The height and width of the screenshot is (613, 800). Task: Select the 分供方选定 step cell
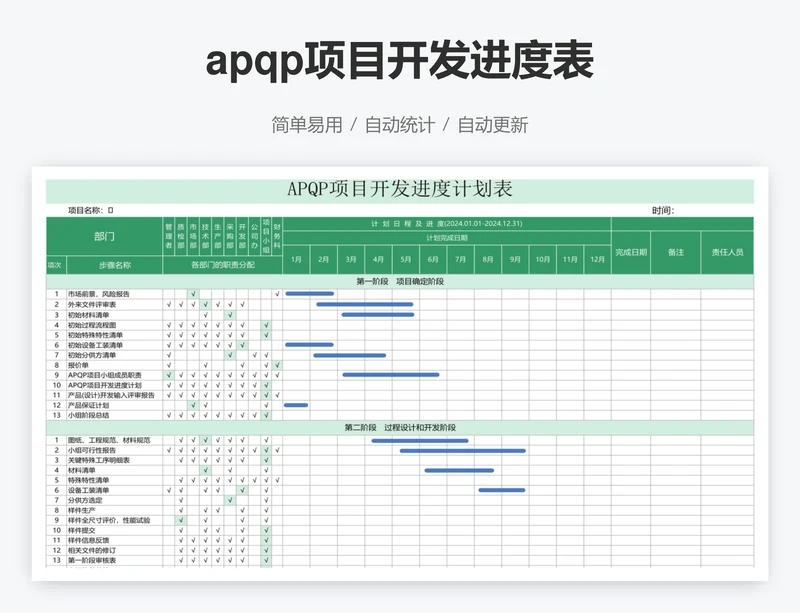(114, 500)
